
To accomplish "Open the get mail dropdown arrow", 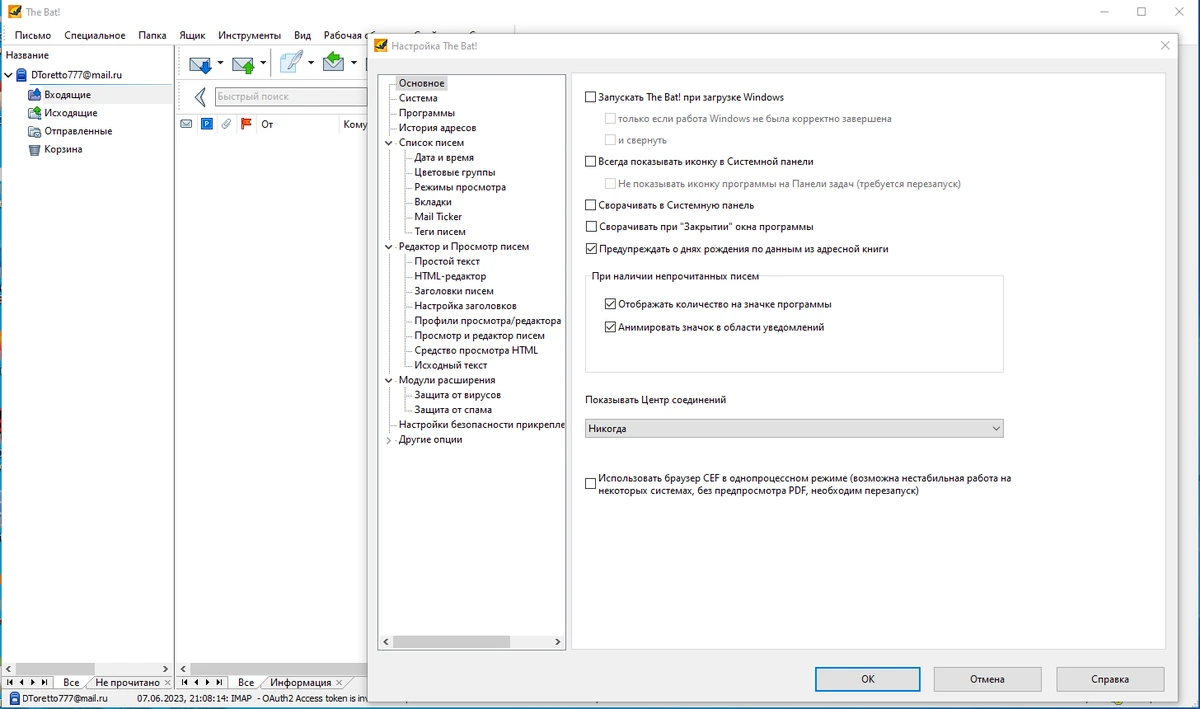I will (221, 64).
